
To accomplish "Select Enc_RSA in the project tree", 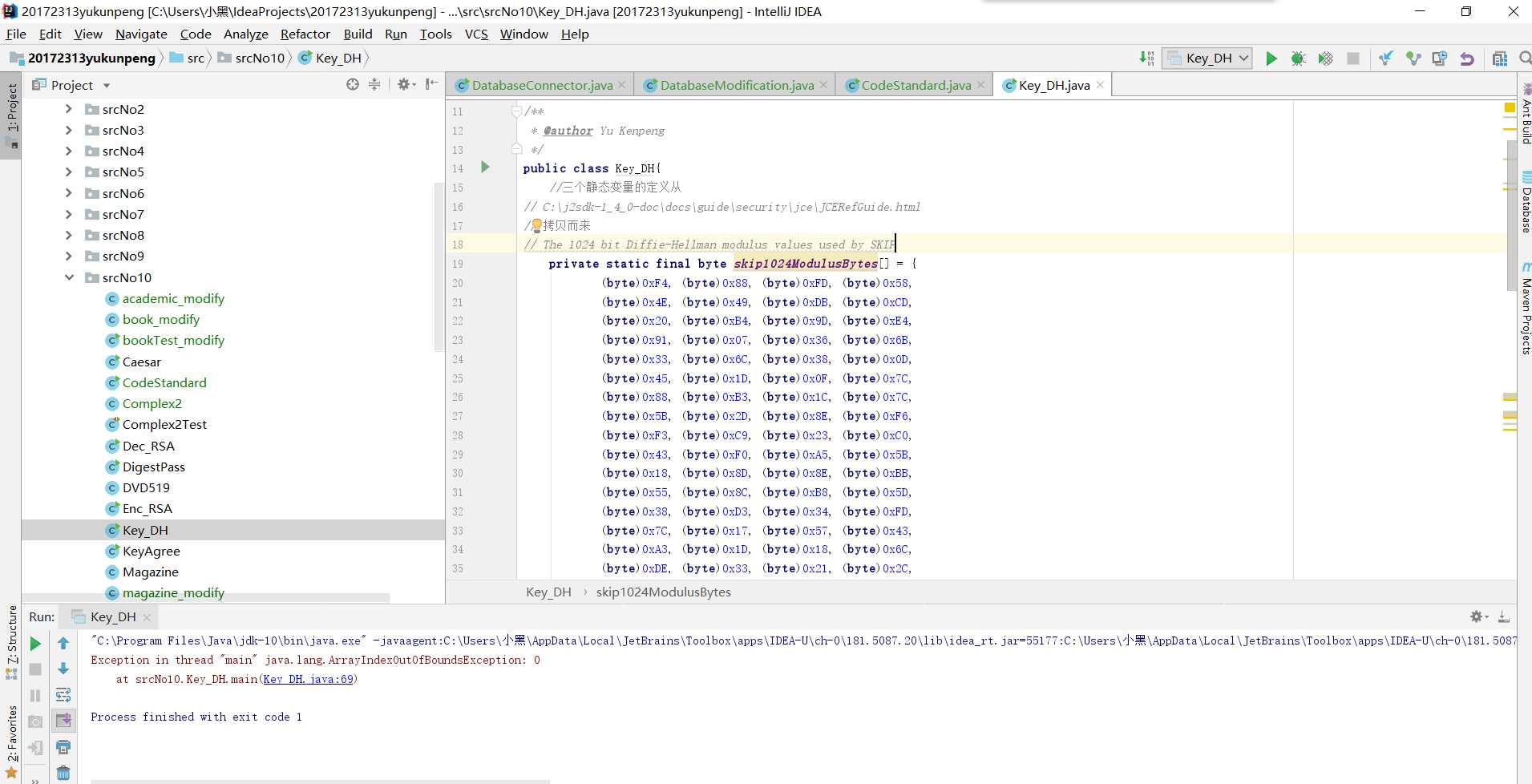I will click(147, 508).
